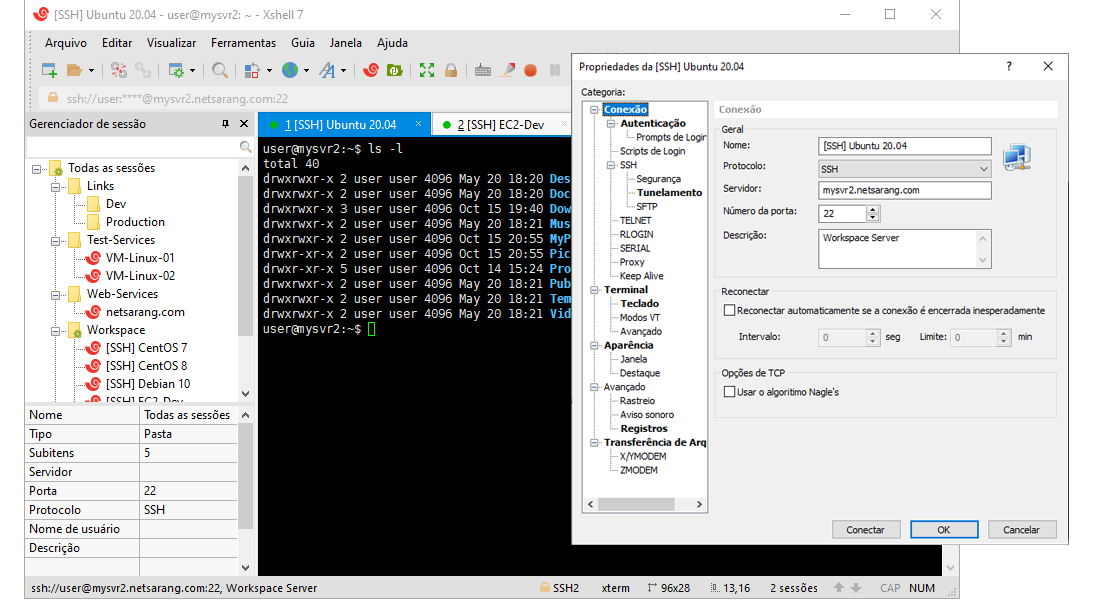
Task: Click the category tree horizontal scrollbar
Action: coord(636,505)
